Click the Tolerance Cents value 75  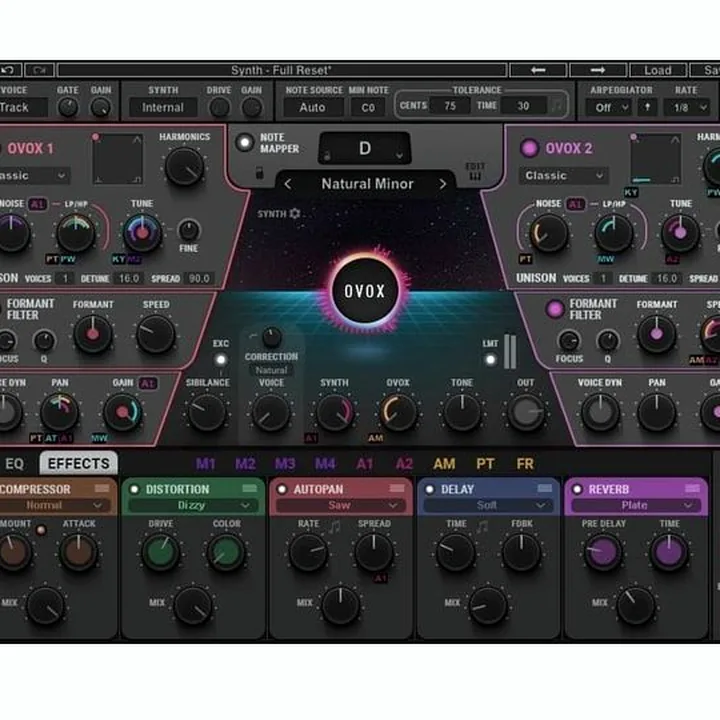(450, 106)
